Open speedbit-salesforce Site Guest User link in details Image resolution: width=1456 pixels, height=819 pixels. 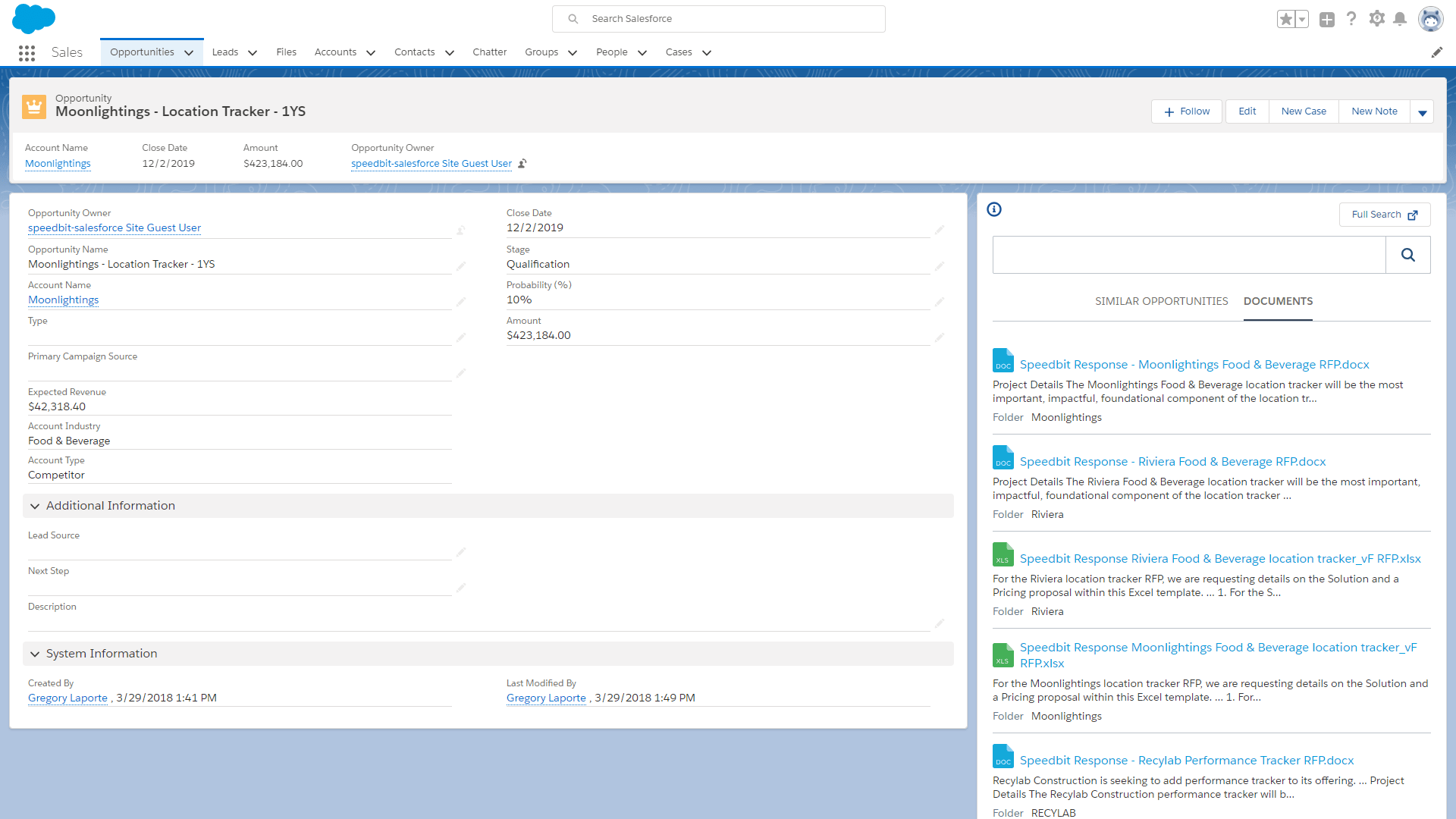pyautogui.click(x=115, y=228)
